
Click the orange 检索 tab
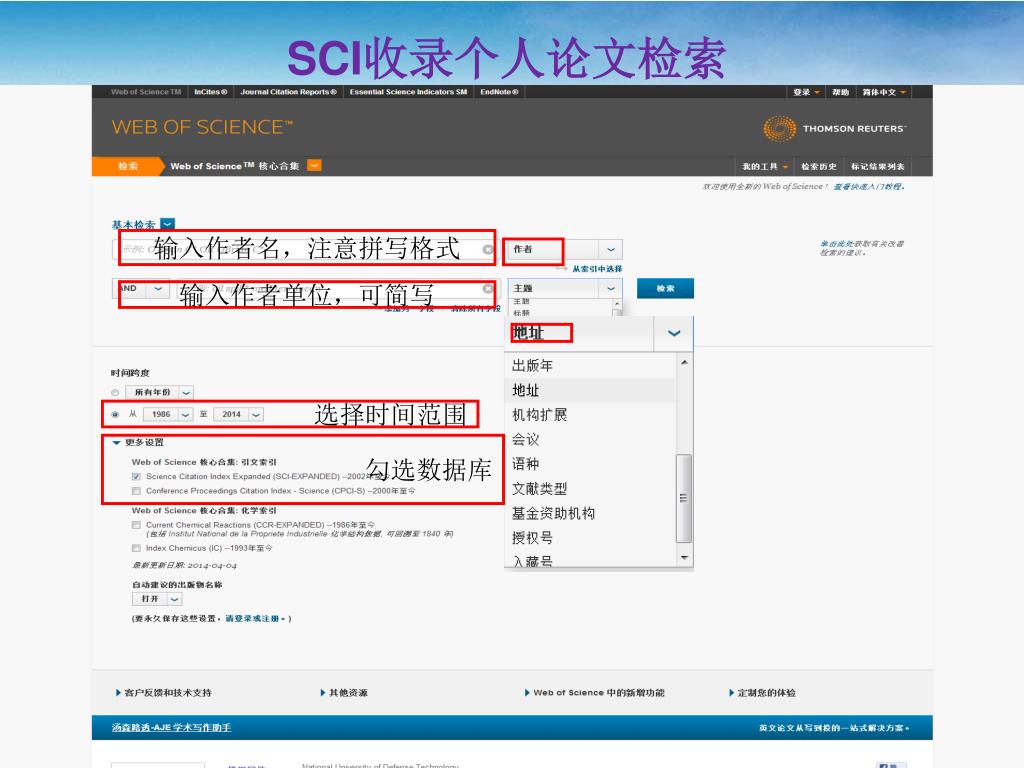coord(127,166)
